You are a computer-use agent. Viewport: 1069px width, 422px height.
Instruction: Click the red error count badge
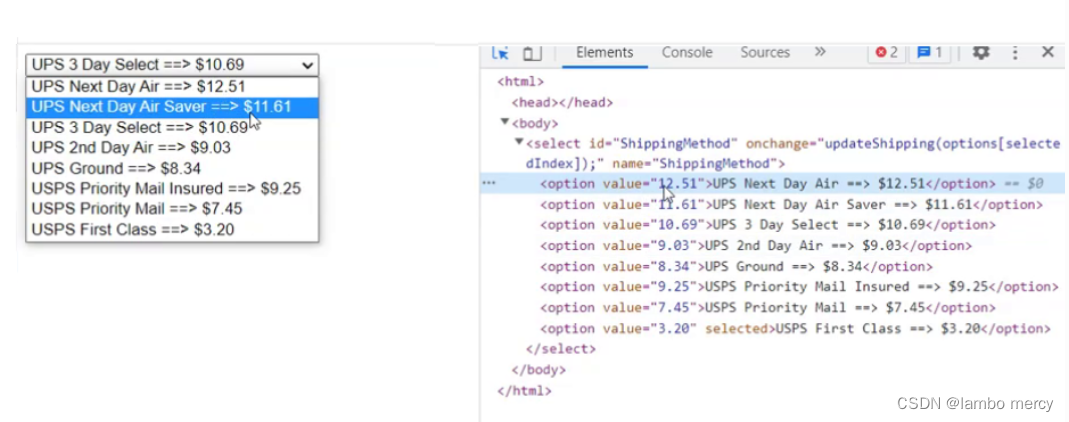pyautogui.click(x=886, y=52)
